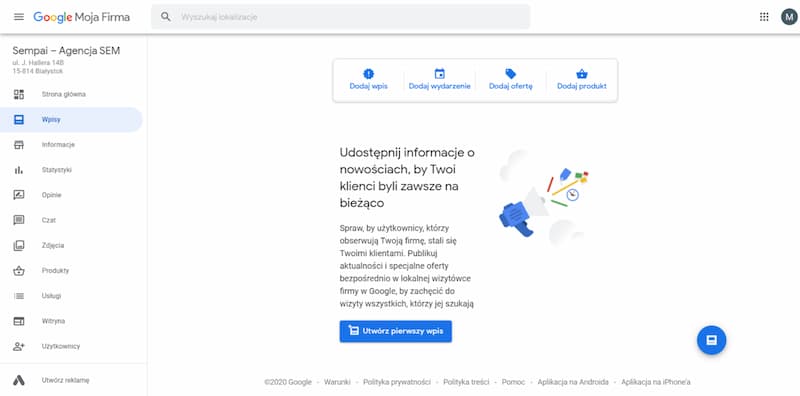This screenshot has width=800, height=396.
Task: Open the account avatar M
Action: pyautogui.click(x=789, y=17)
